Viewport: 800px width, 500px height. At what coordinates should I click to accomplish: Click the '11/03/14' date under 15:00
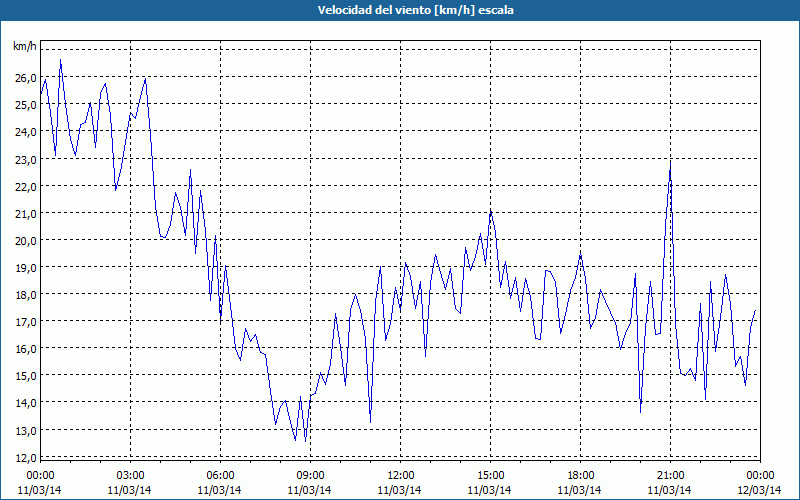tap(489, 490)
